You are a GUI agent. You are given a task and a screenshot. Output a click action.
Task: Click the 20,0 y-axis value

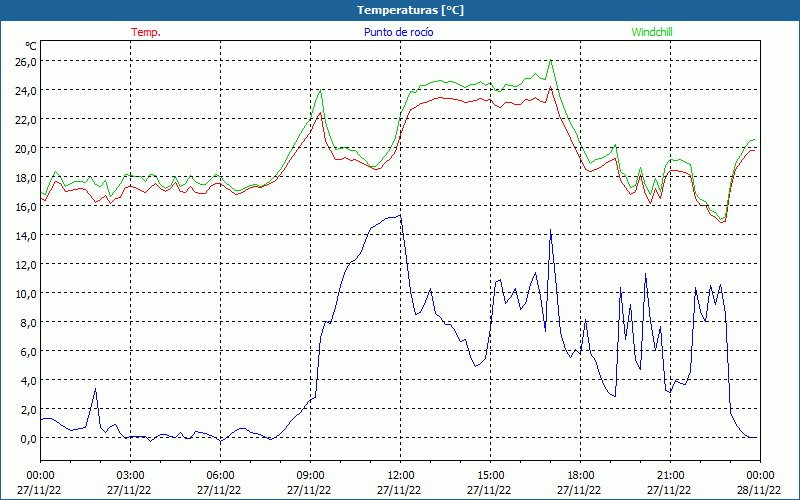coord(26,148)
